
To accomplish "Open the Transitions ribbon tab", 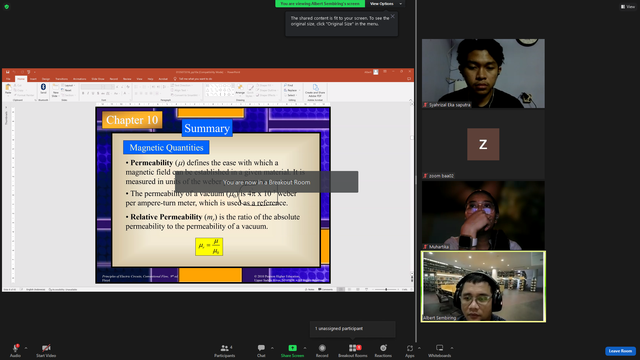I will [62, 79].
